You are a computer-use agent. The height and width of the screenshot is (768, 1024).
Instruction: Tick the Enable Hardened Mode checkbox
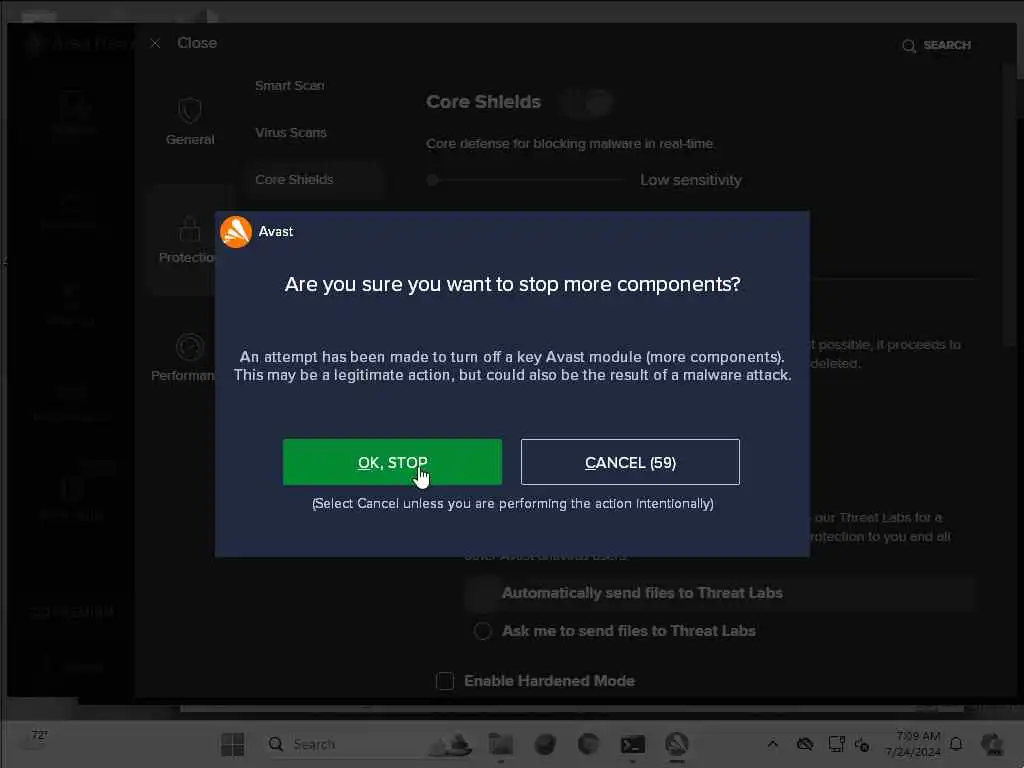point(445,680)
